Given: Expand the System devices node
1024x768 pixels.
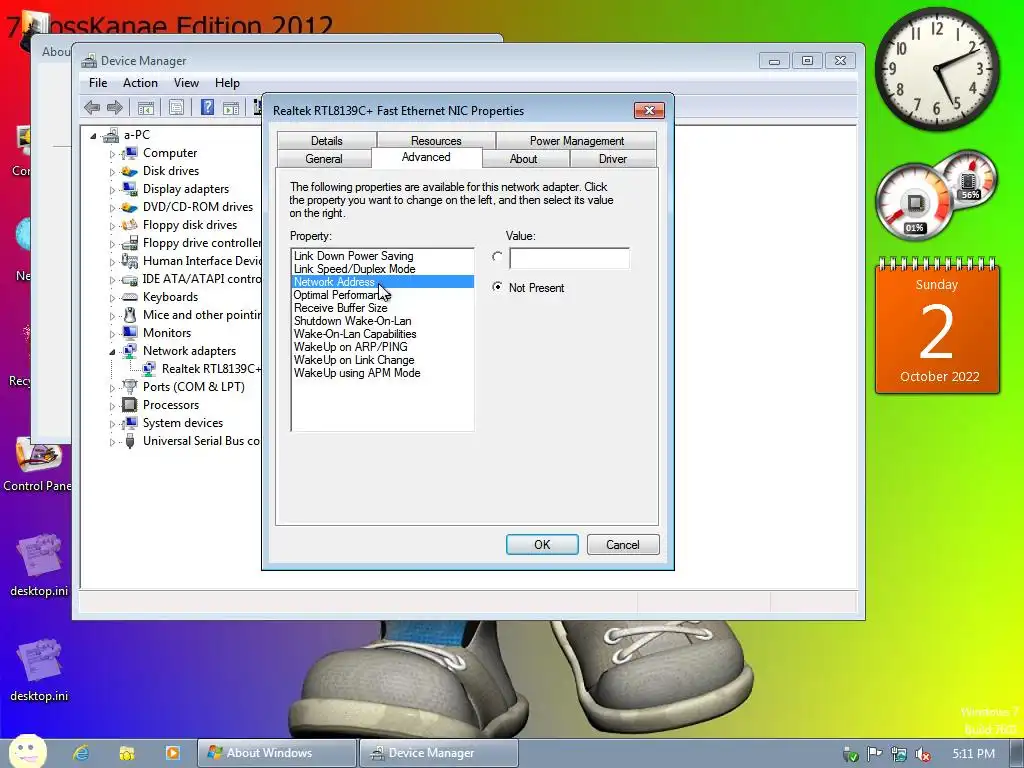Looking at the screenshot, I should click(x=112, y=424).
